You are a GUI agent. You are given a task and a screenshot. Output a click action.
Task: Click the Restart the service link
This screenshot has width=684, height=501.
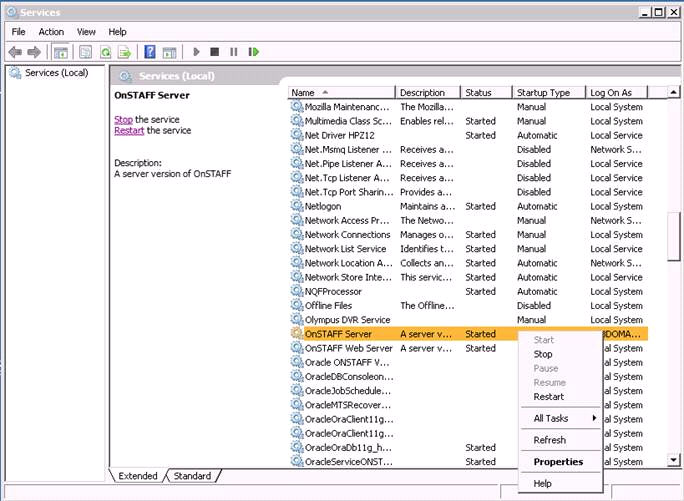pyautogui.click(x=129, y=130)
